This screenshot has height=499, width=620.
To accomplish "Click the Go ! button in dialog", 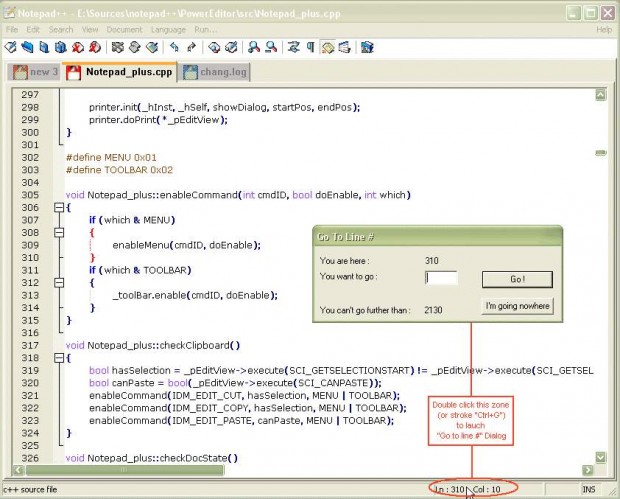I will coord(517,279).
